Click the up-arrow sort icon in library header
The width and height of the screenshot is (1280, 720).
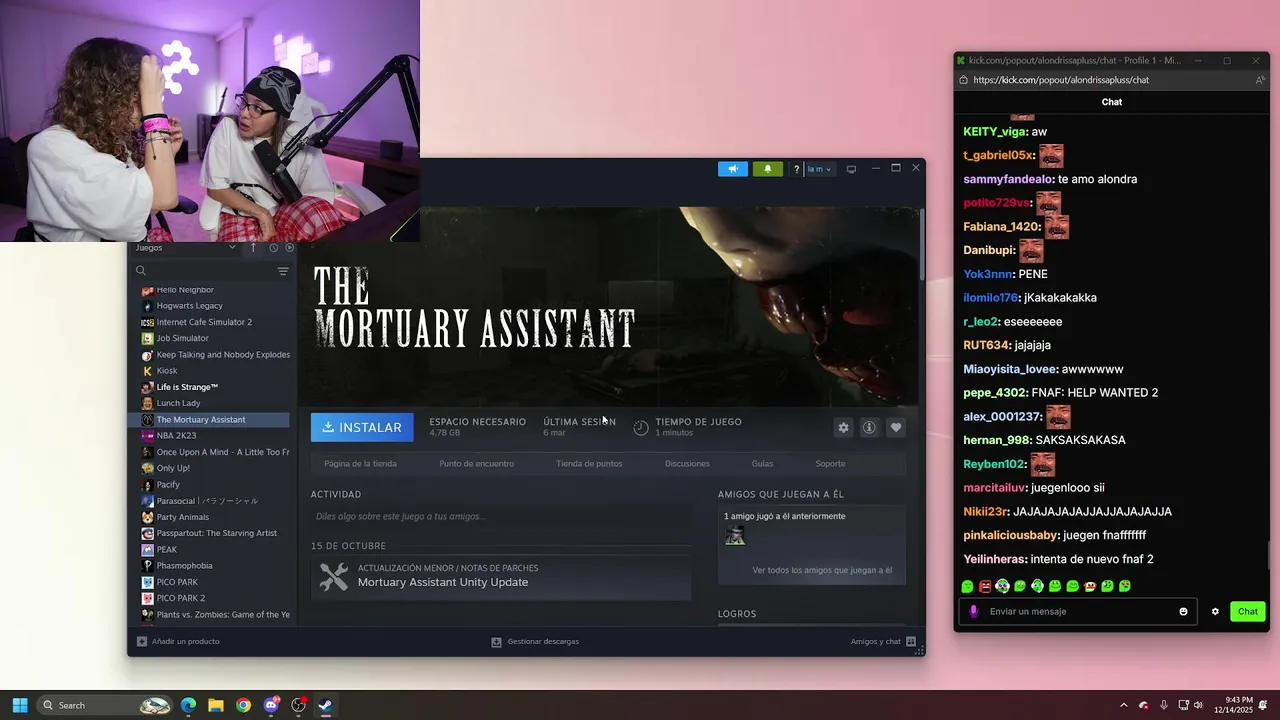point(253,247)
